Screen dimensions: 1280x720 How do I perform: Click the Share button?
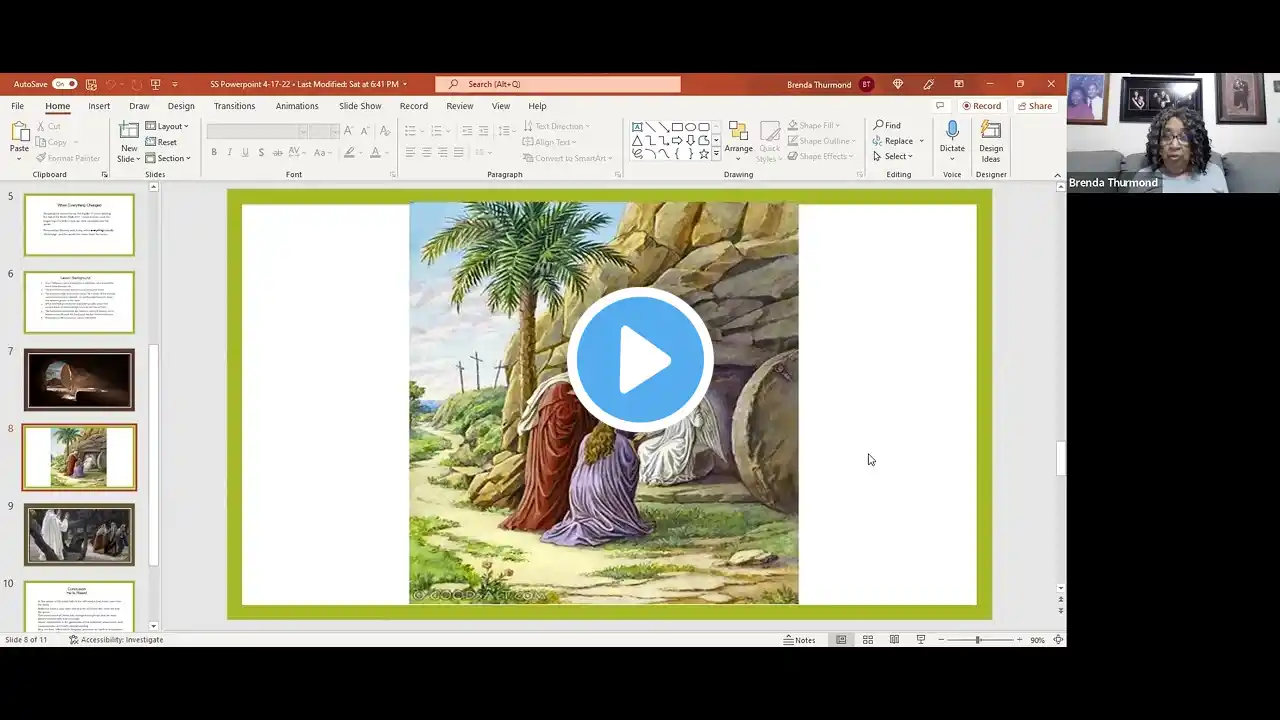point(1035,106)
